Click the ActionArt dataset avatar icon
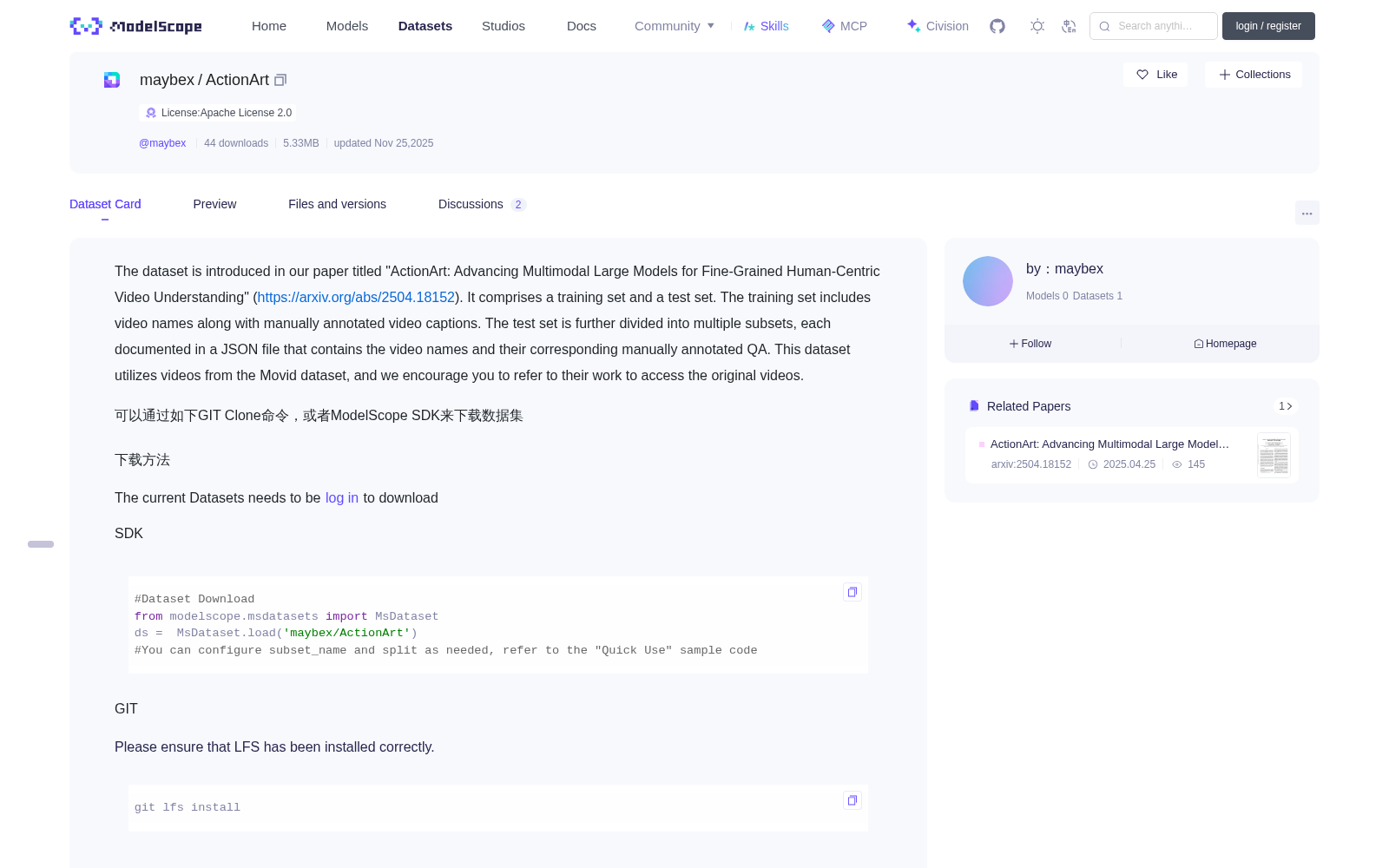 point(112,80)
